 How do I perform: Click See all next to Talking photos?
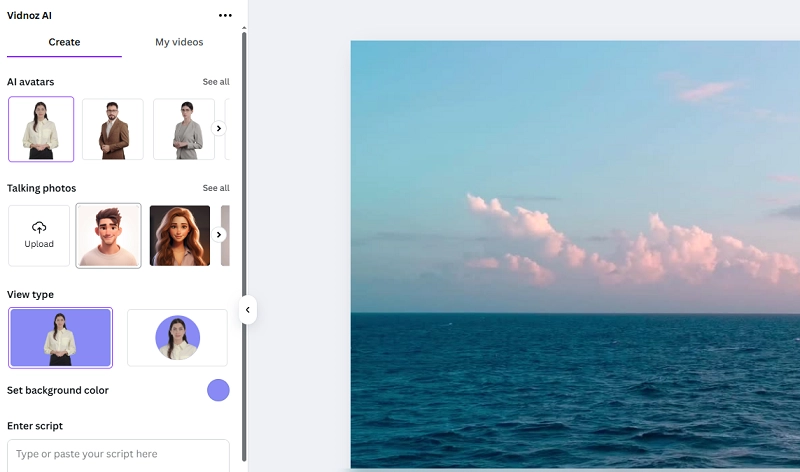click(216, 188)
